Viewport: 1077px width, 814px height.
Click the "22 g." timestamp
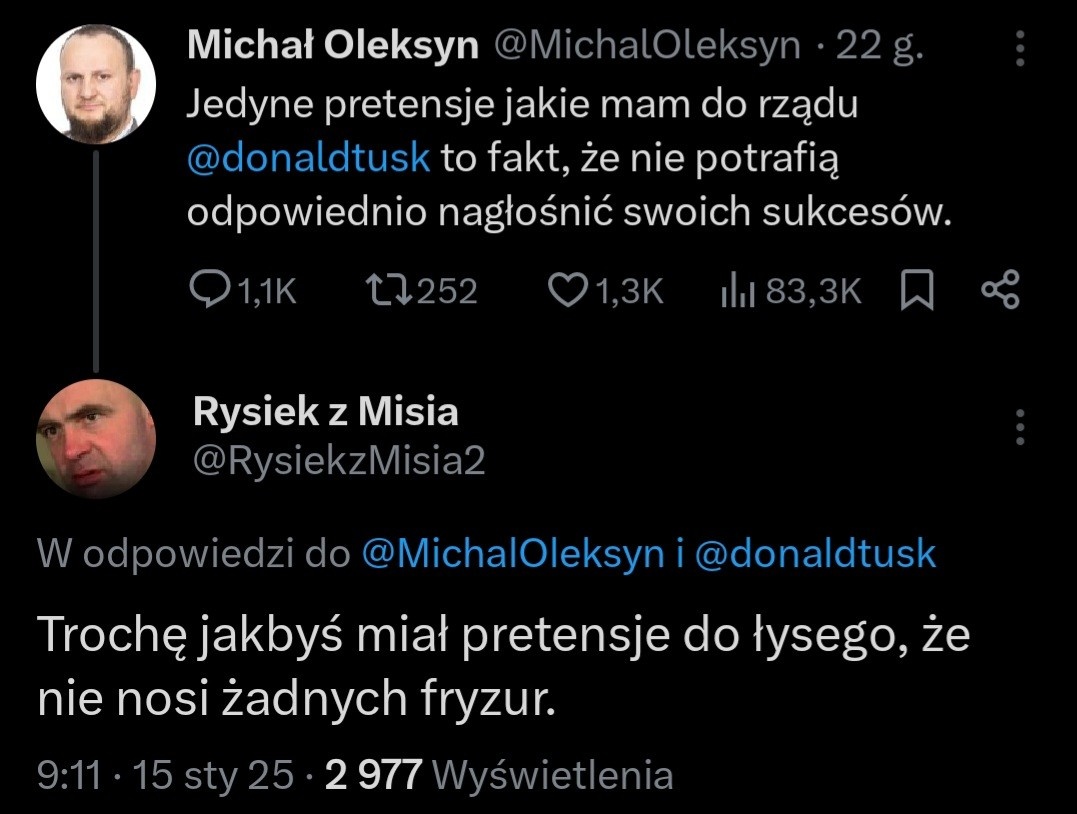point(878,46)
